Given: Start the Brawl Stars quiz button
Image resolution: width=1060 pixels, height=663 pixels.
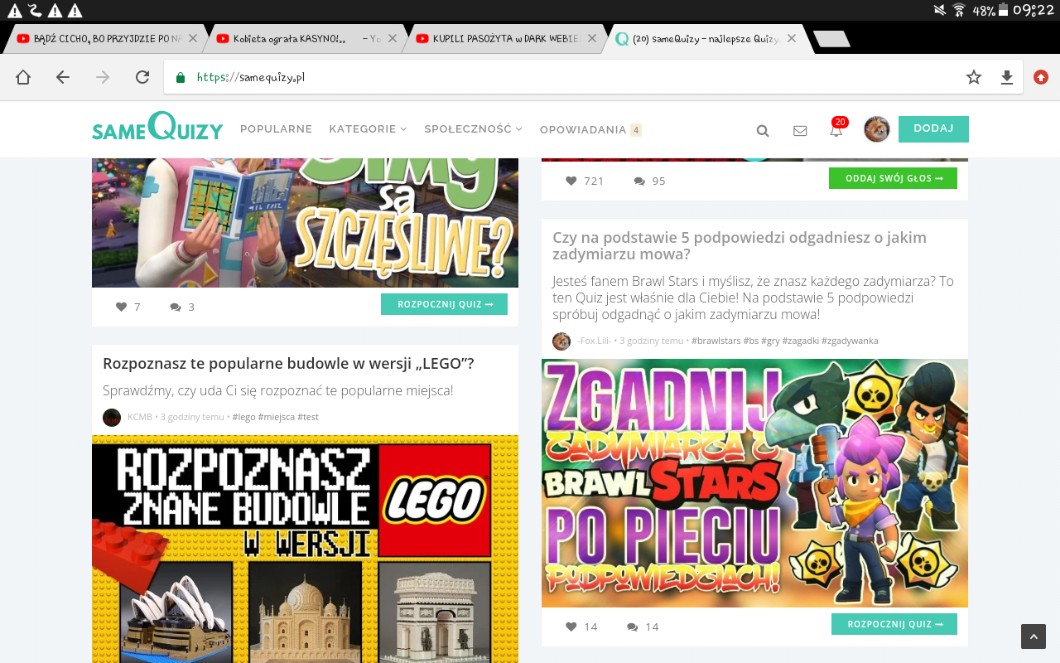Looking at the screenshot, I should pos(894,624).
